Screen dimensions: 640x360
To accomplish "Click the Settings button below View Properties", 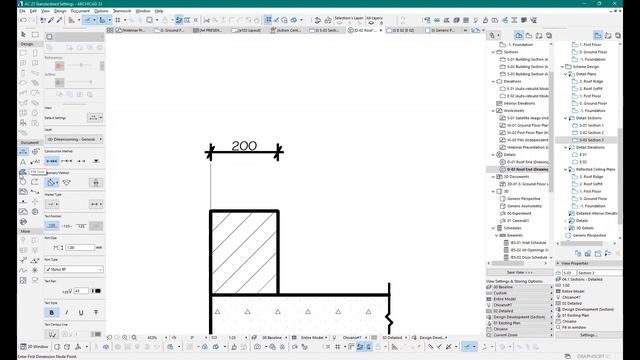I will 588,335.
